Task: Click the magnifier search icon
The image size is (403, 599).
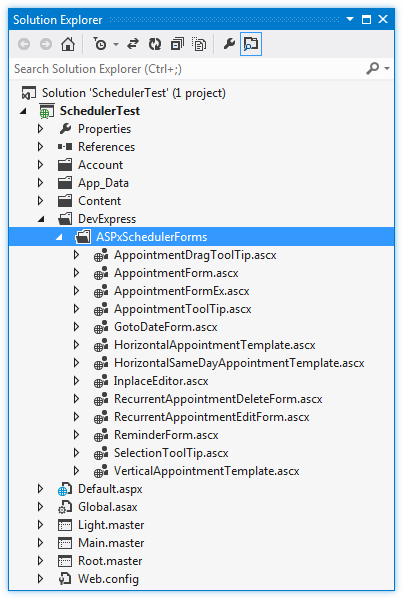Action: 372,69
